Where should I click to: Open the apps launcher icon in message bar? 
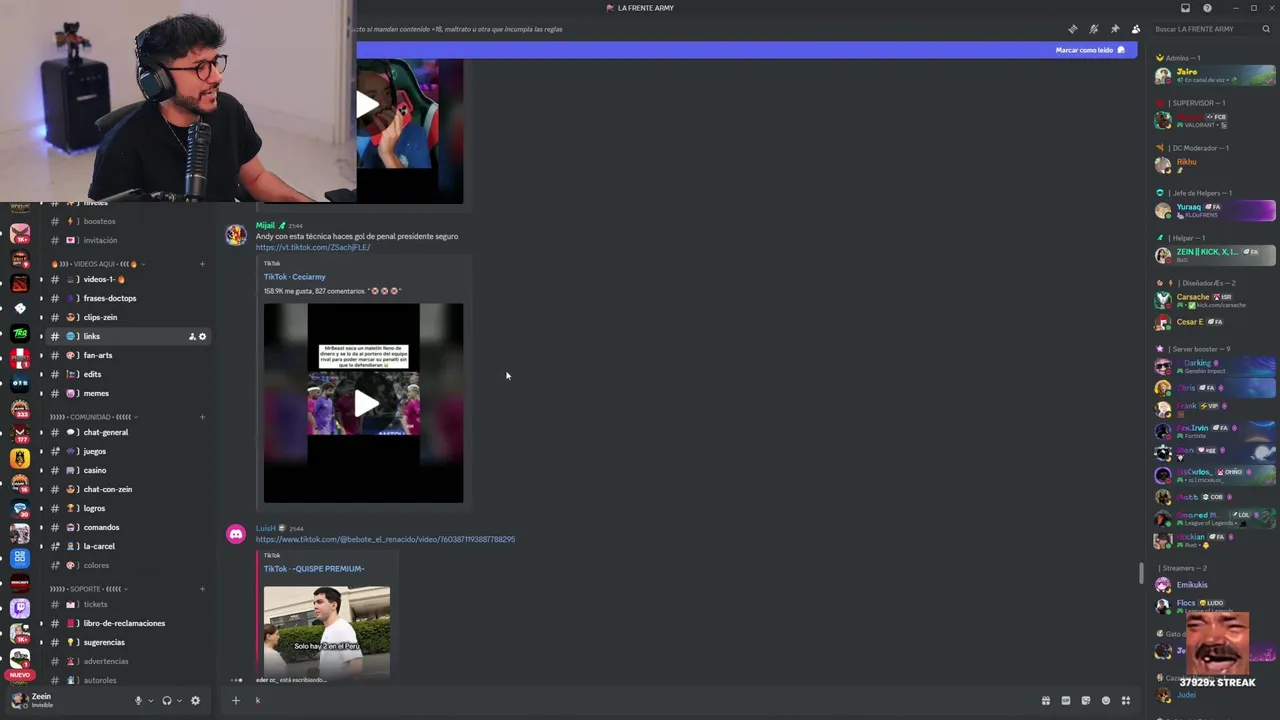1126,700
